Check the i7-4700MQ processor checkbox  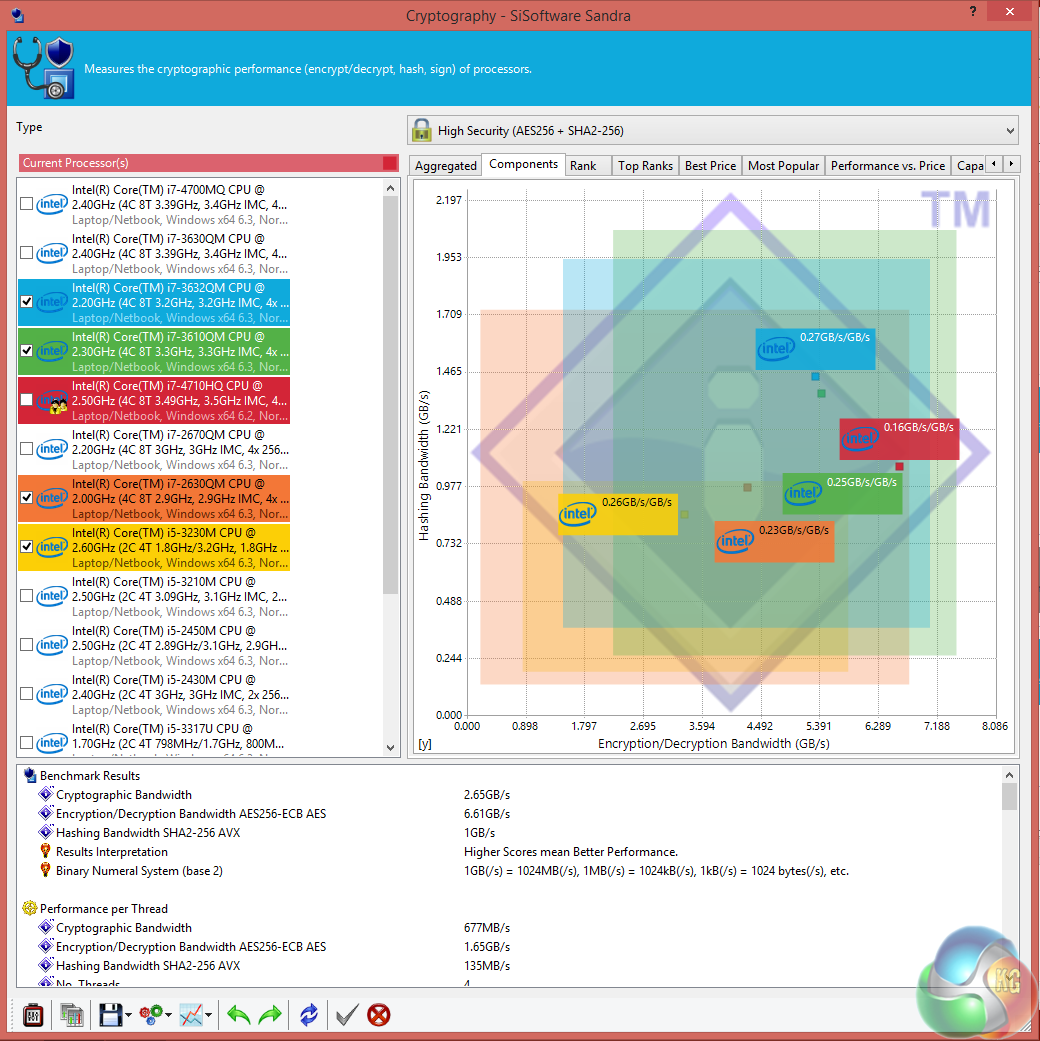click(27, 204)
